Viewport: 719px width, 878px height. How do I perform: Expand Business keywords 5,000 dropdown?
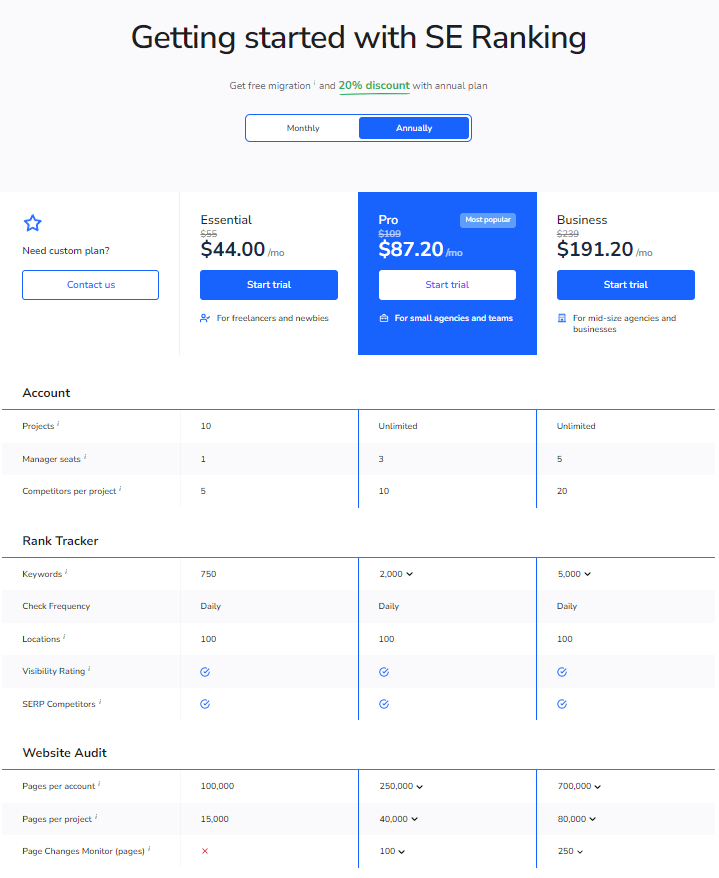(574, 574)
